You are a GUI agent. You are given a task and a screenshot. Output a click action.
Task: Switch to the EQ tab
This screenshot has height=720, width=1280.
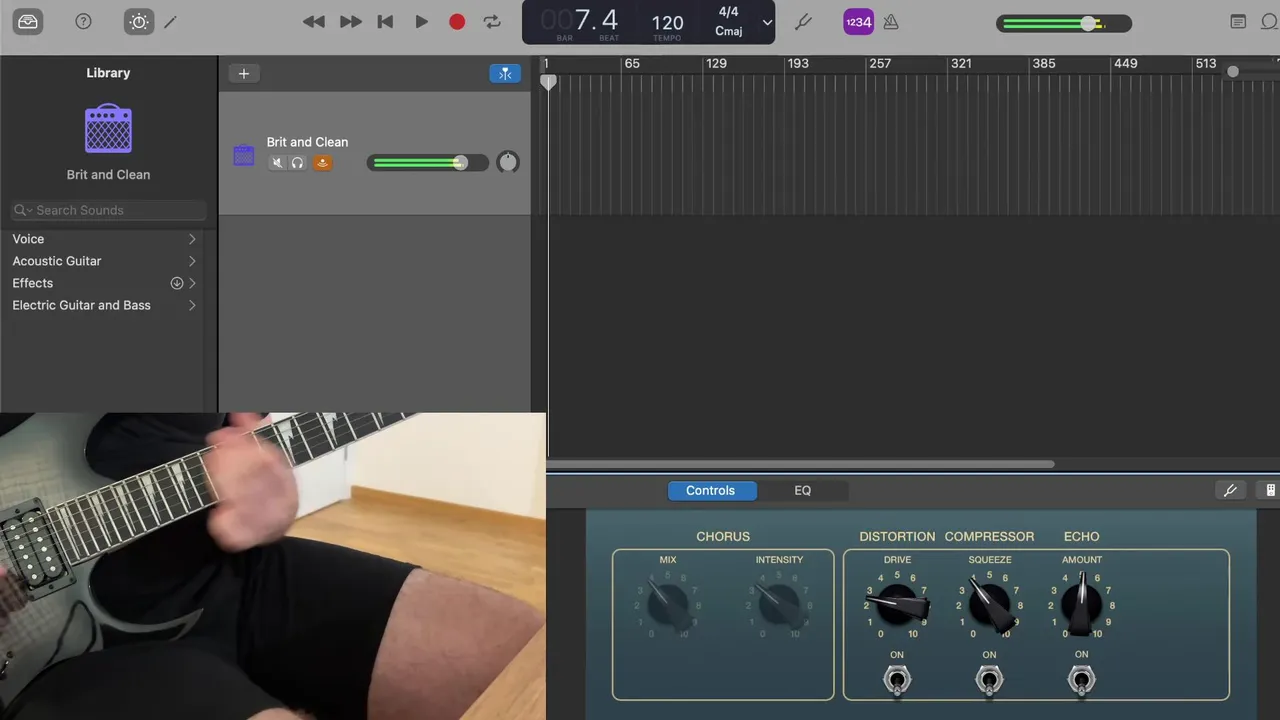point(803,491)
